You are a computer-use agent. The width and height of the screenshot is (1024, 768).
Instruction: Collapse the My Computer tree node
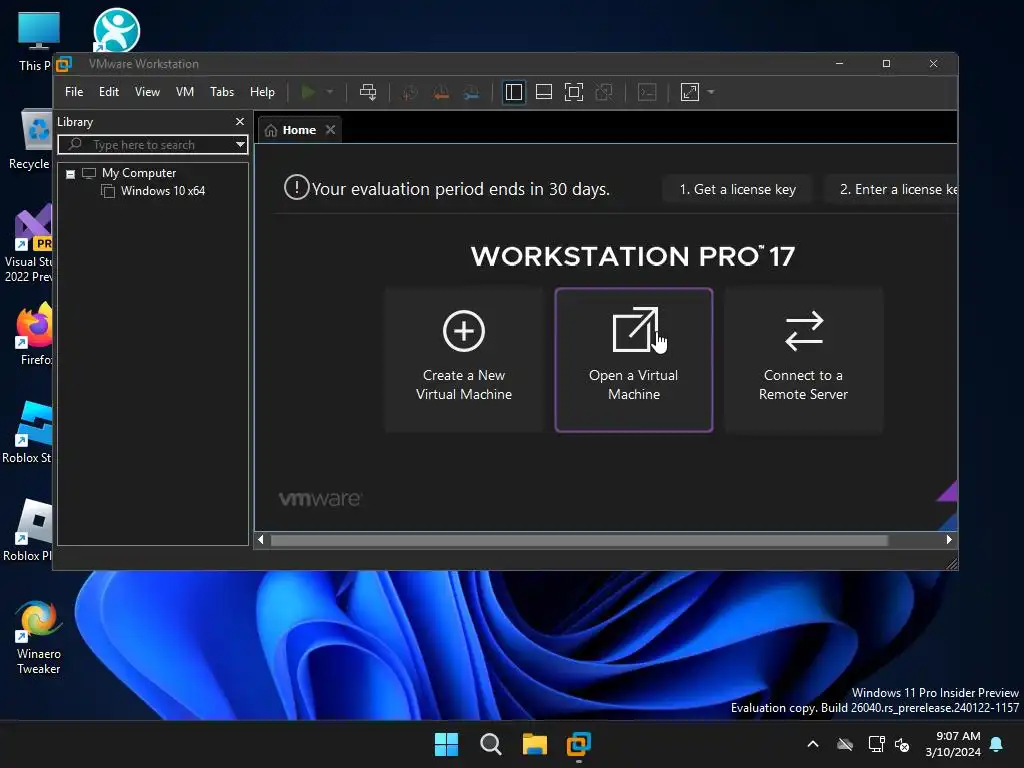pyautogui.click(x=71, y=174)
